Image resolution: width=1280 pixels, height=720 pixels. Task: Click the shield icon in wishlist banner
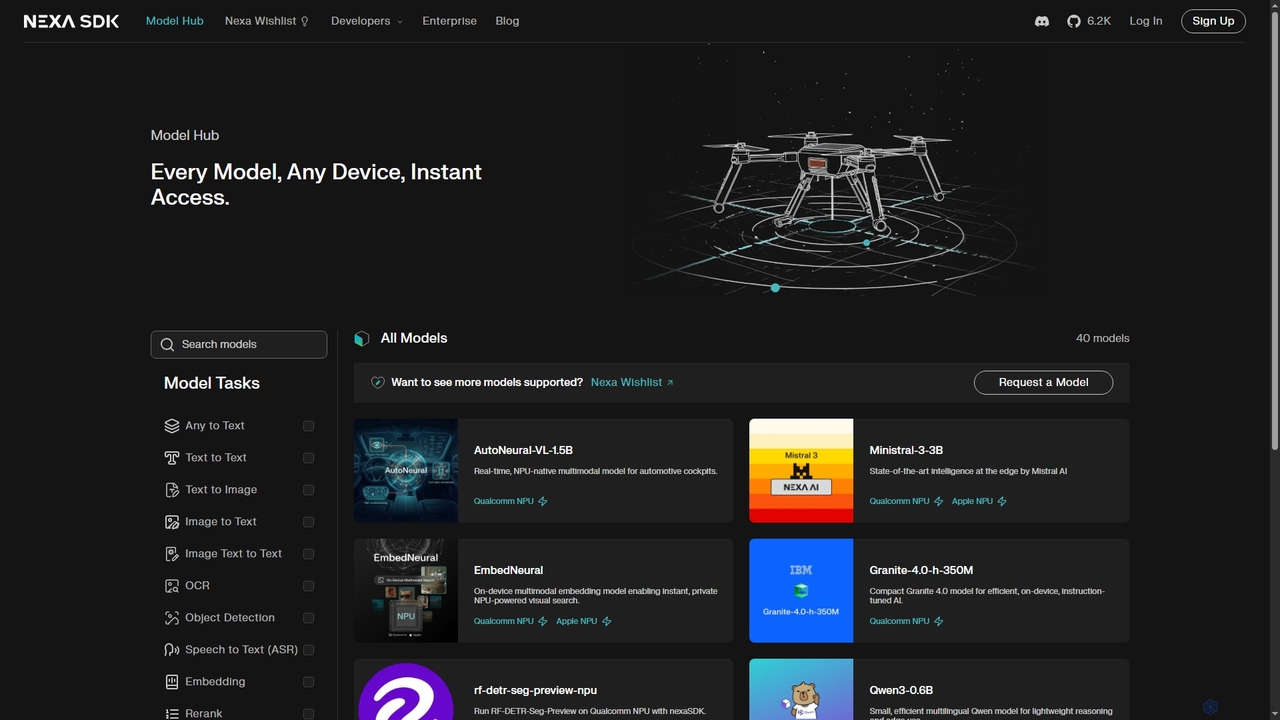pyautogui.click(x=378, y=383)
